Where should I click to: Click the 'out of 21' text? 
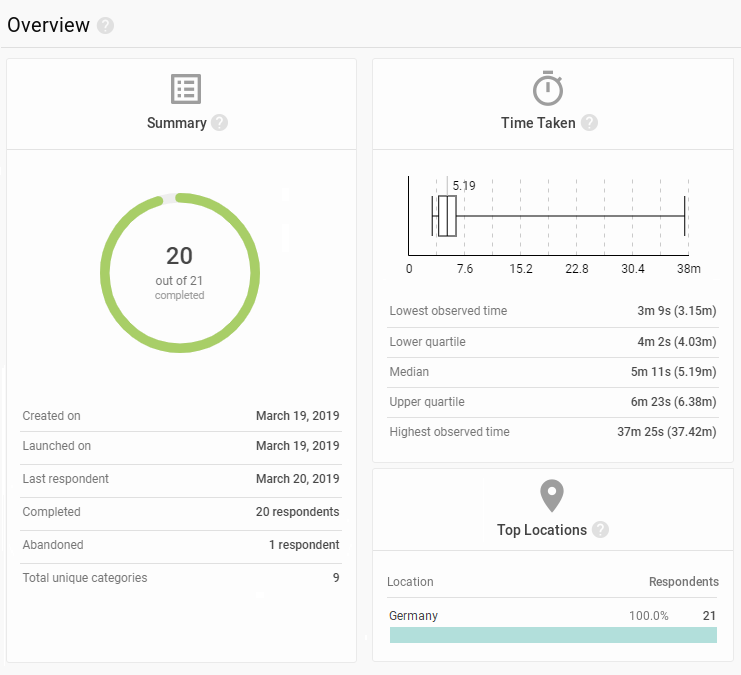[x=179, y=281]
